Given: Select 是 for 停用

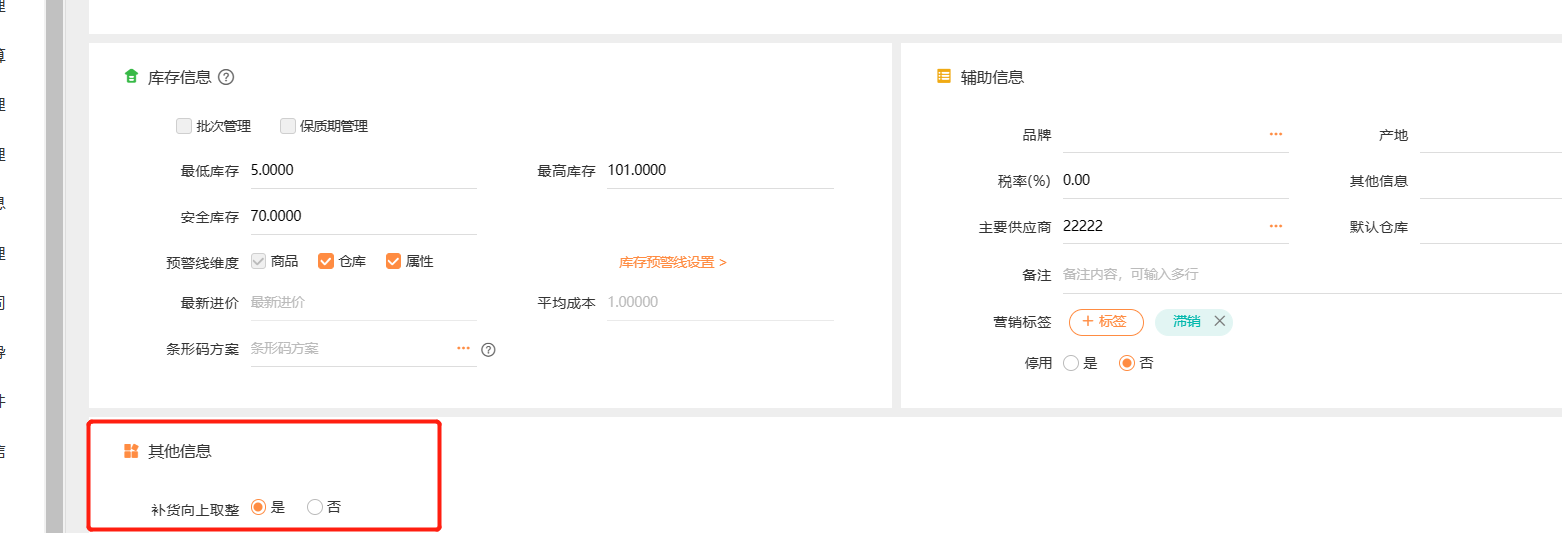Looking at the screenshot, I should coord(1071,363).
